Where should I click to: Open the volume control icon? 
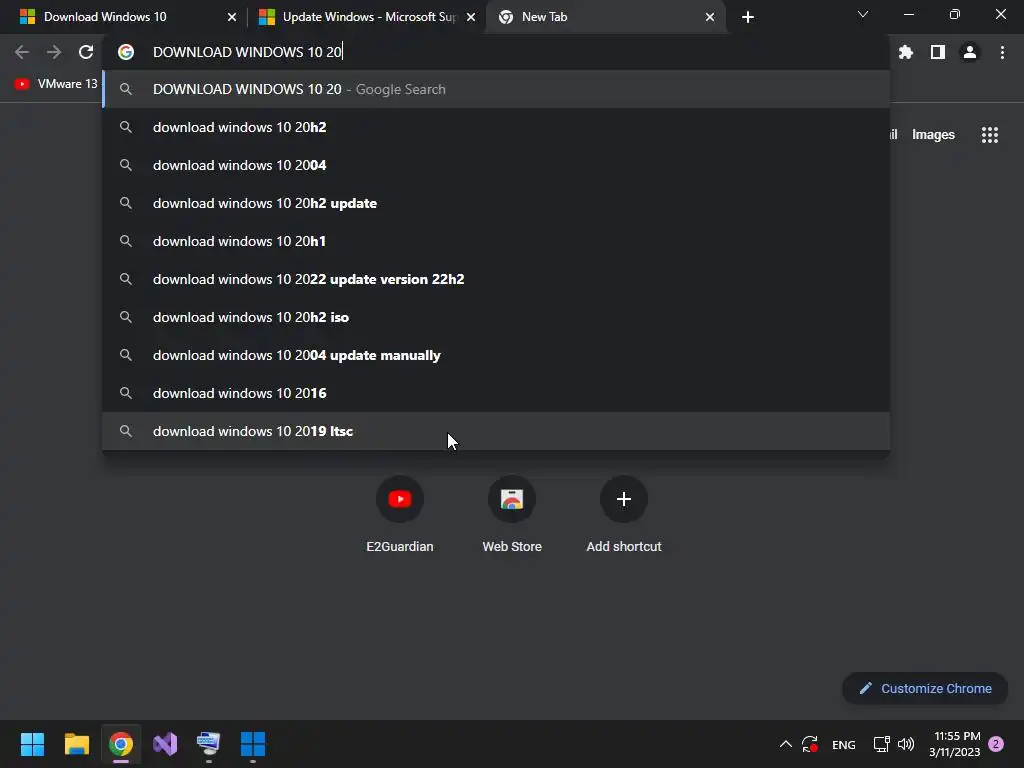(x=906, y=744)
